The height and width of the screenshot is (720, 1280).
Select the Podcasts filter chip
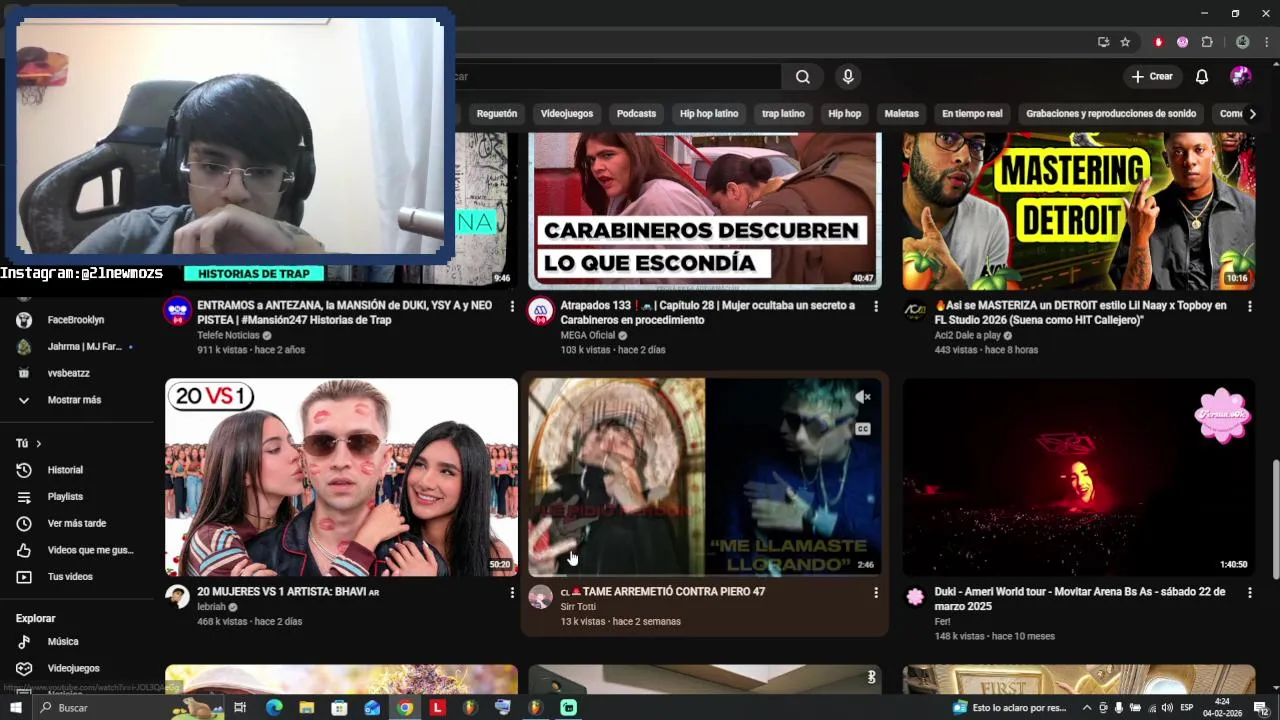(636, 114)
